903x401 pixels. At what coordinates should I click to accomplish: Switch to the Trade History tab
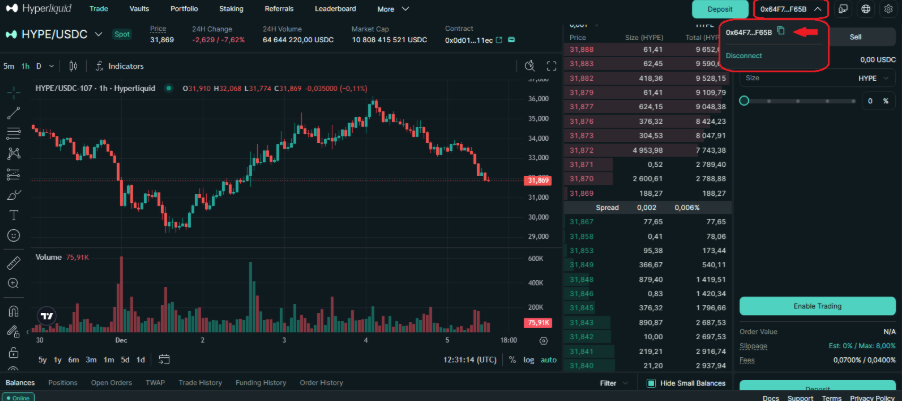[200, 383]
